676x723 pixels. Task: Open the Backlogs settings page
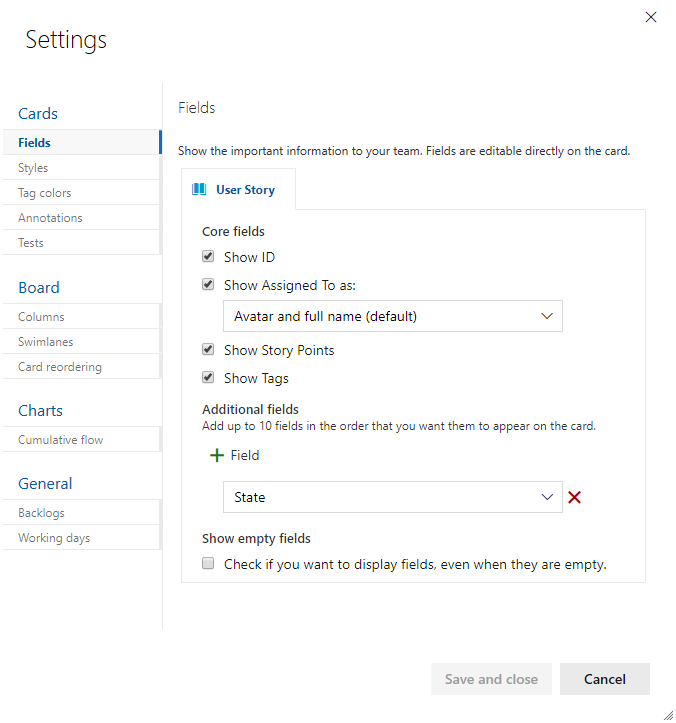82,512
